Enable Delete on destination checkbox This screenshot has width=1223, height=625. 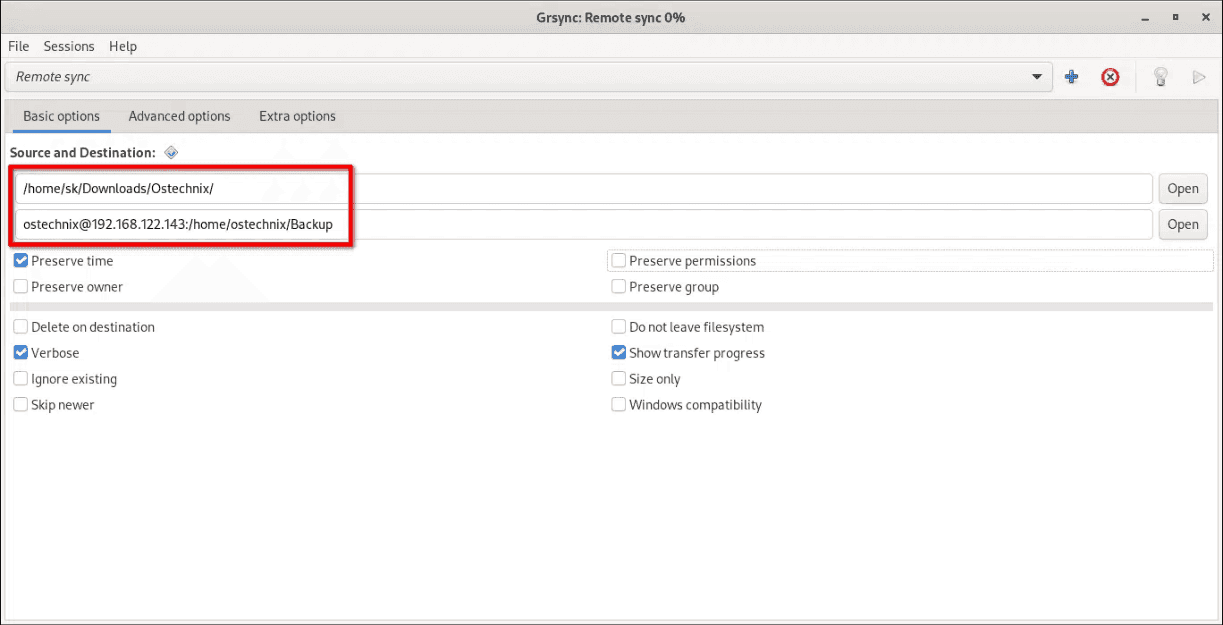point(21,327)
